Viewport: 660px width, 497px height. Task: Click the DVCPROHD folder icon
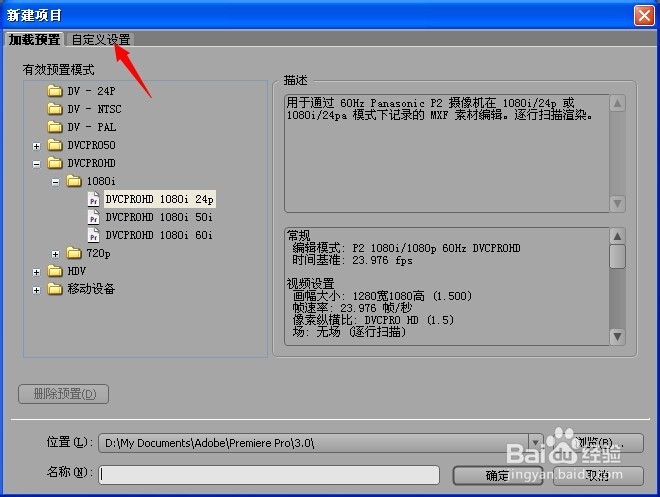pyautogui.click(x=55, y=163)
